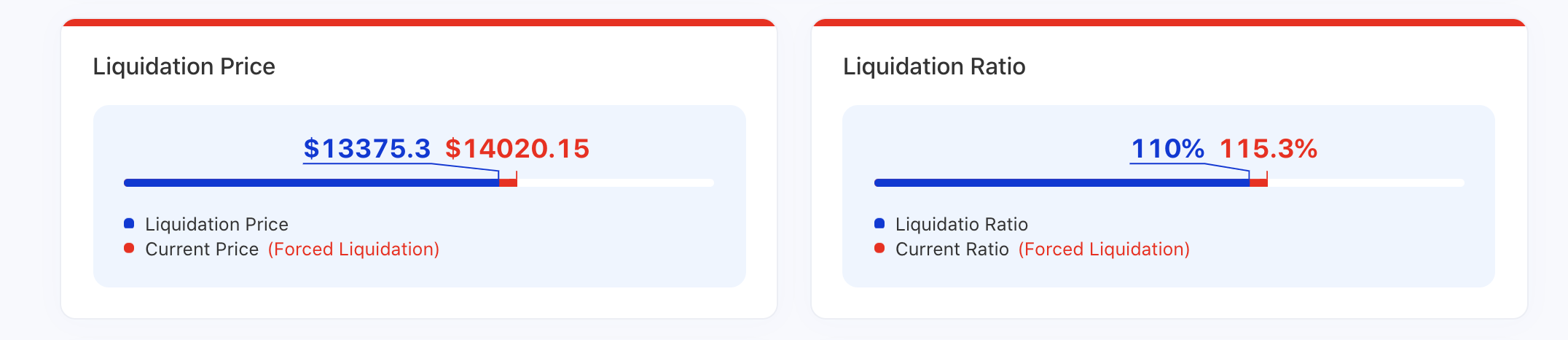Screen dimensions: 1568x340
Task: Click the red segment of the ratio bar
Action: tap(1259, 182)
